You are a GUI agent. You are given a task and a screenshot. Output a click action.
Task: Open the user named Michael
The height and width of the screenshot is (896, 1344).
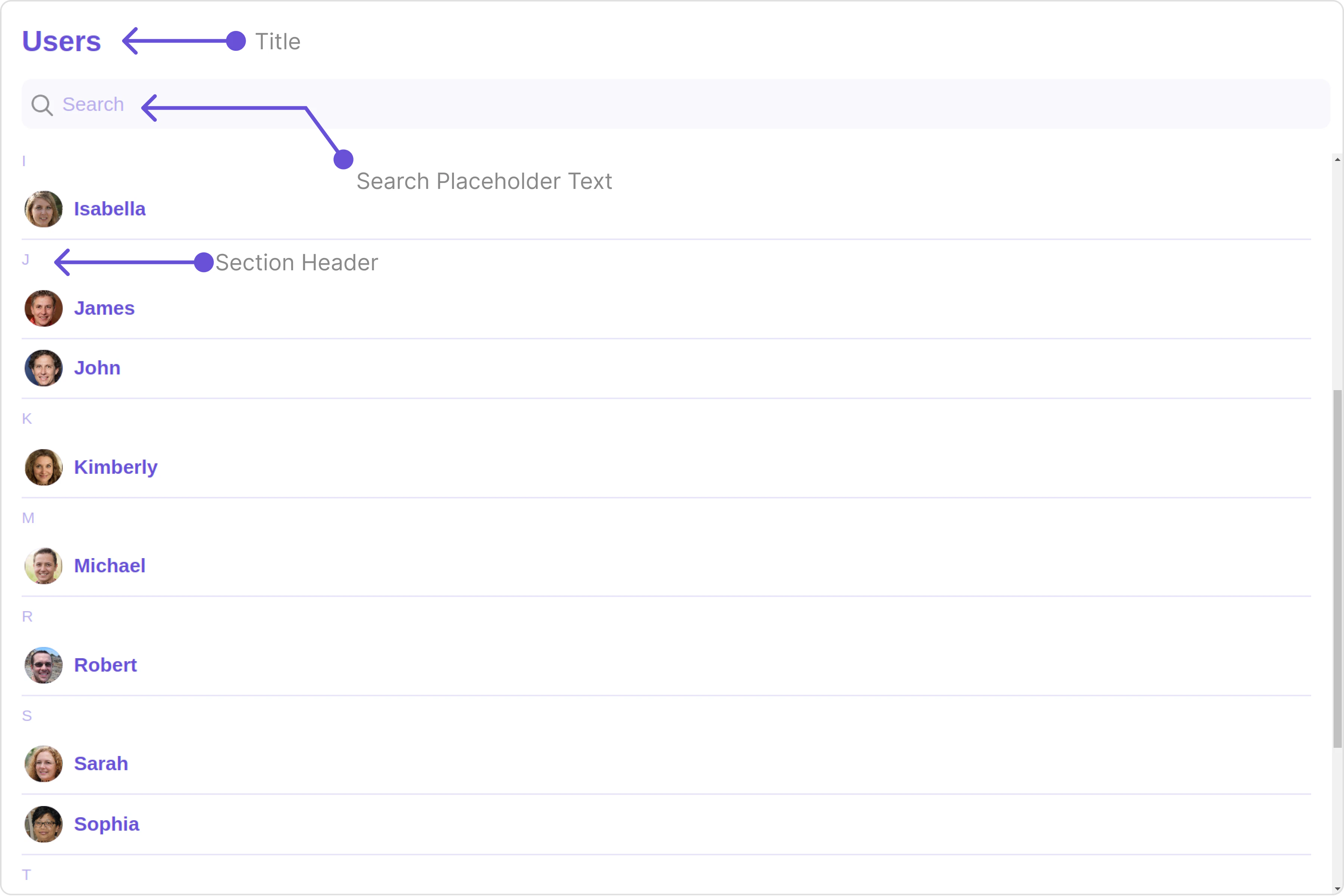[110, 566]
